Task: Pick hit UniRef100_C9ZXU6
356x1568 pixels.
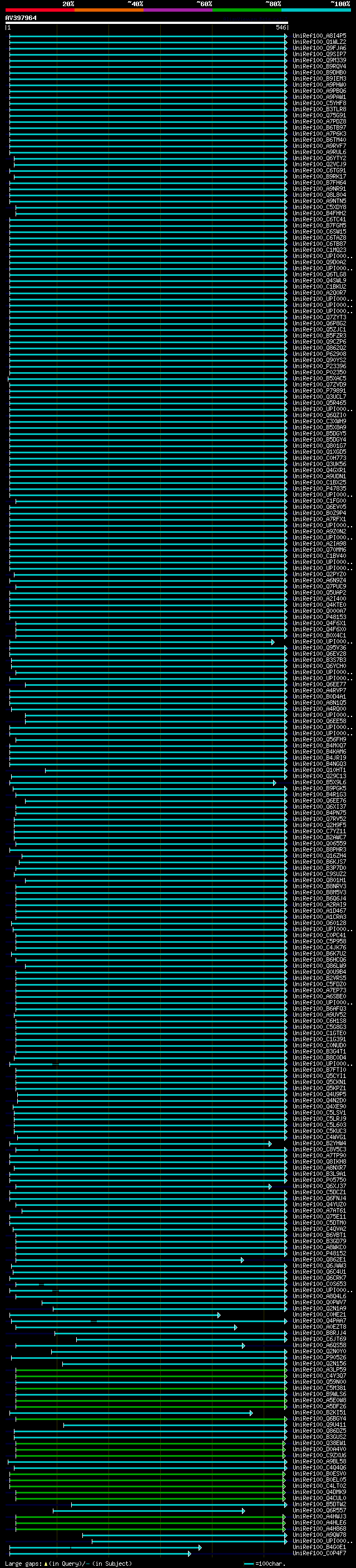Action: point(319,1456)
